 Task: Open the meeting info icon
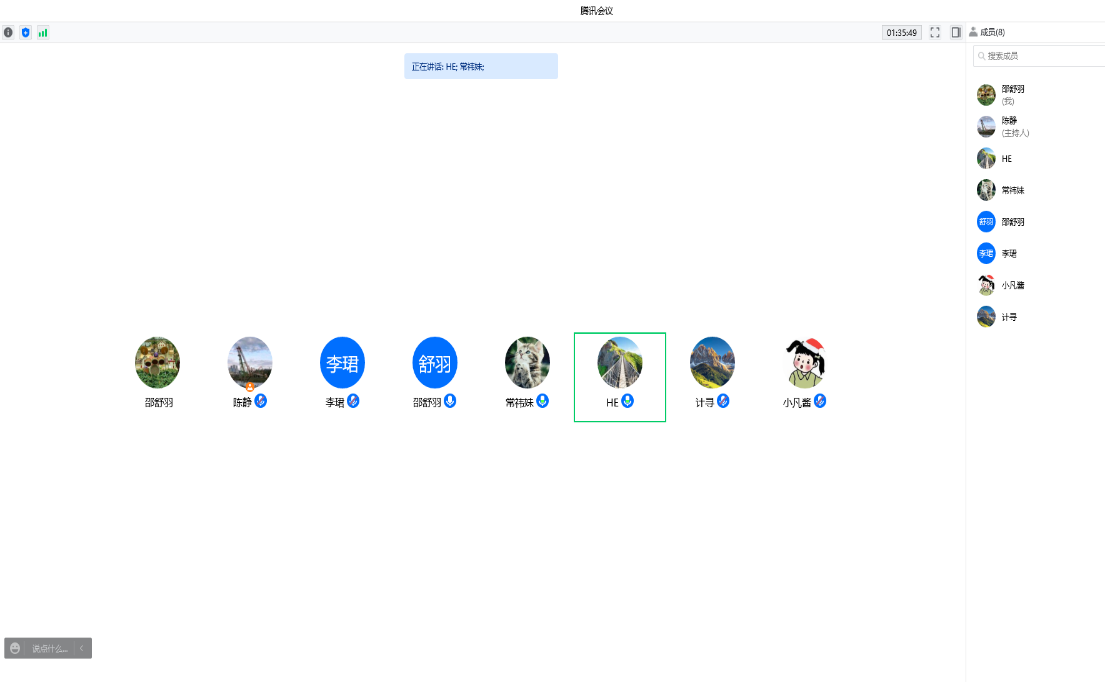pyautogui.click(x=9, y=32)
